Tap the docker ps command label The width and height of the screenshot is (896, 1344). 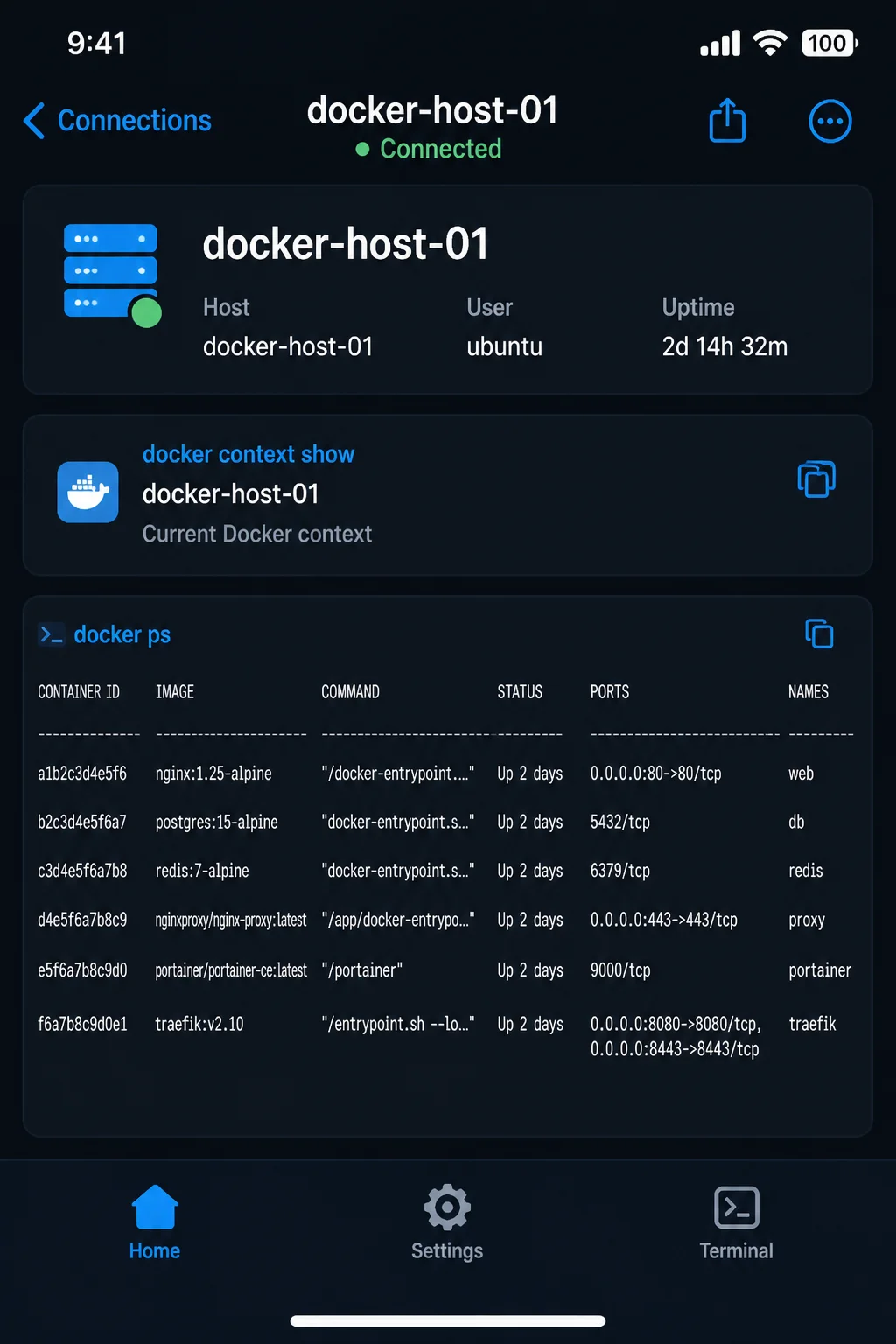click(x=122, y=634)
